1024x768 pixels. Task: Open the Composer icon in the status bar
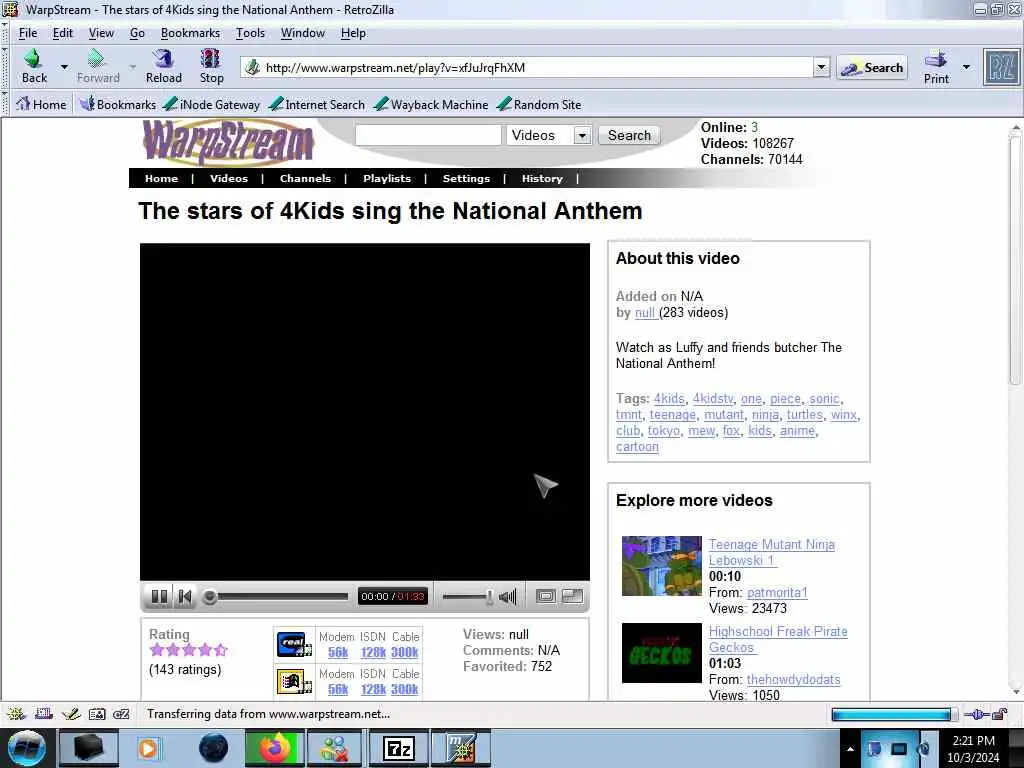click(71, 714)
